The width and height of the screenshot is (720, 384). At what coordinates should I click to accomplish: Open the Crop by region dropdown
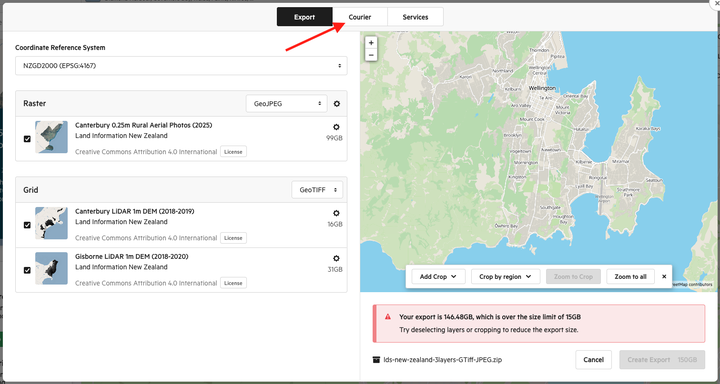pyautogui.click(x=506, y=277)
